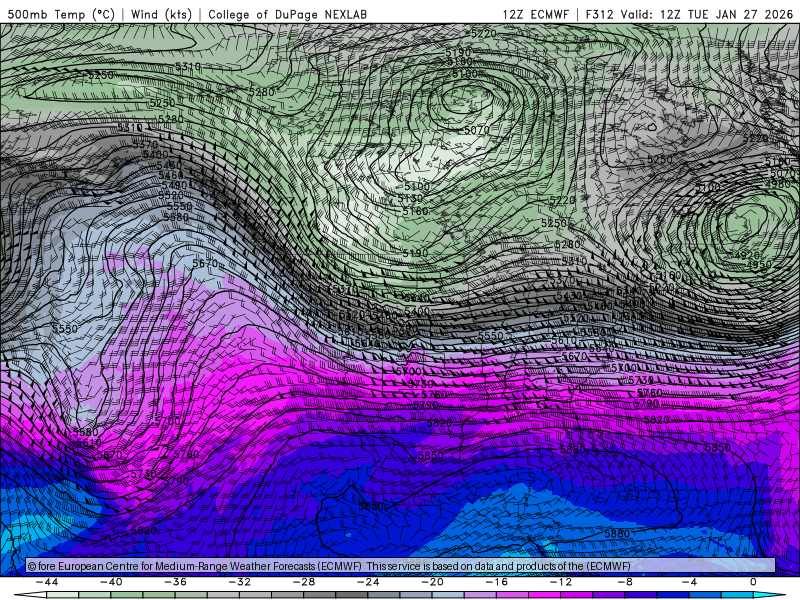Viewport: 800px width, 600px height.
Task: Click the "-16" color bar label
Action: click(497, 582)
